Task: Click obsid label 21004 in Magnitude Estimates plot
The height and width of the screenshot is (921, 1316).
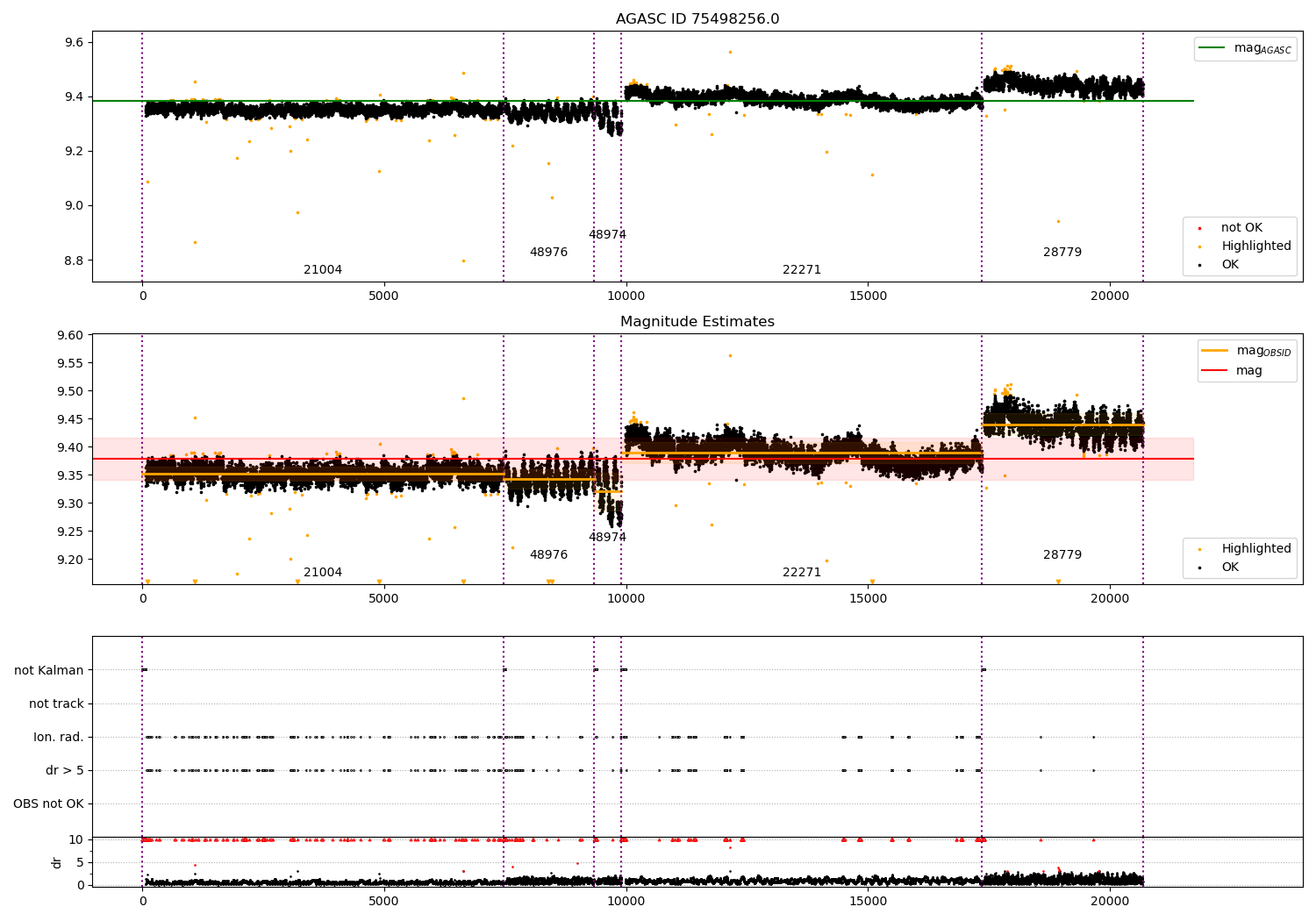Action: click(x=323, y=573)
